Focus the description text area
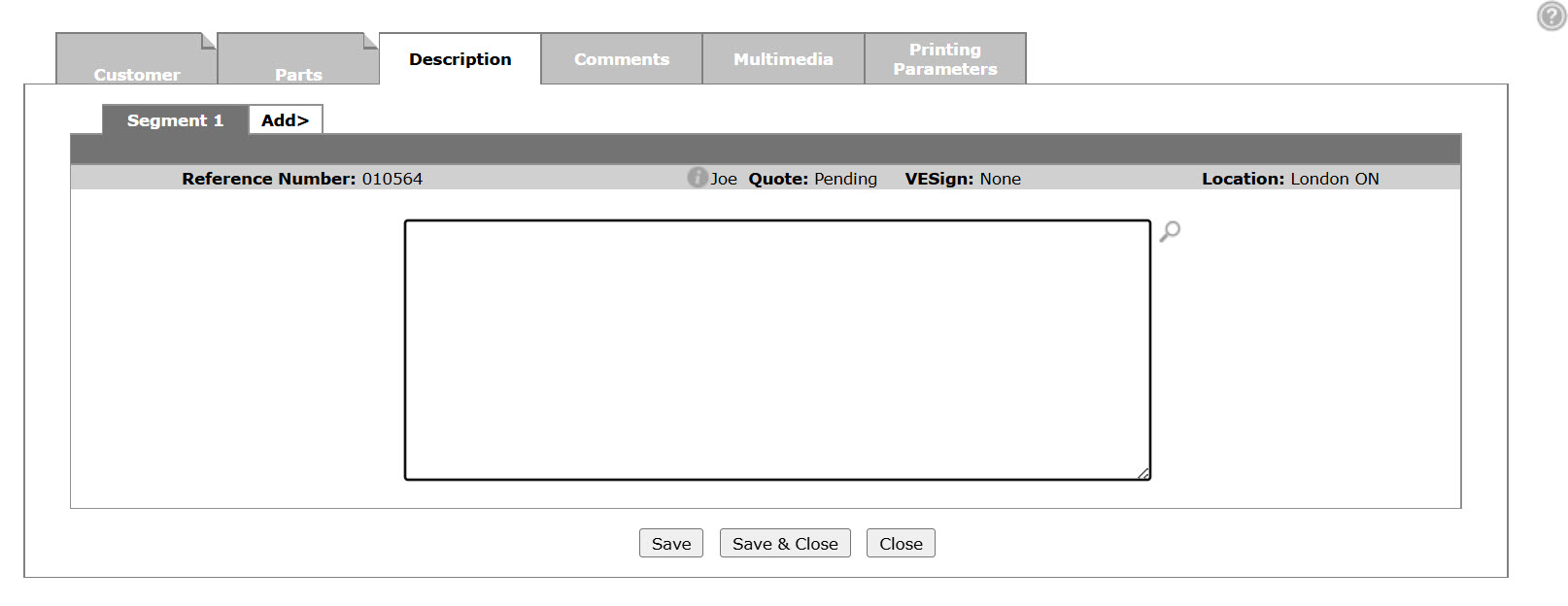Image resolution: width=1568 pixels, height=606 pixels. point(777,350)
